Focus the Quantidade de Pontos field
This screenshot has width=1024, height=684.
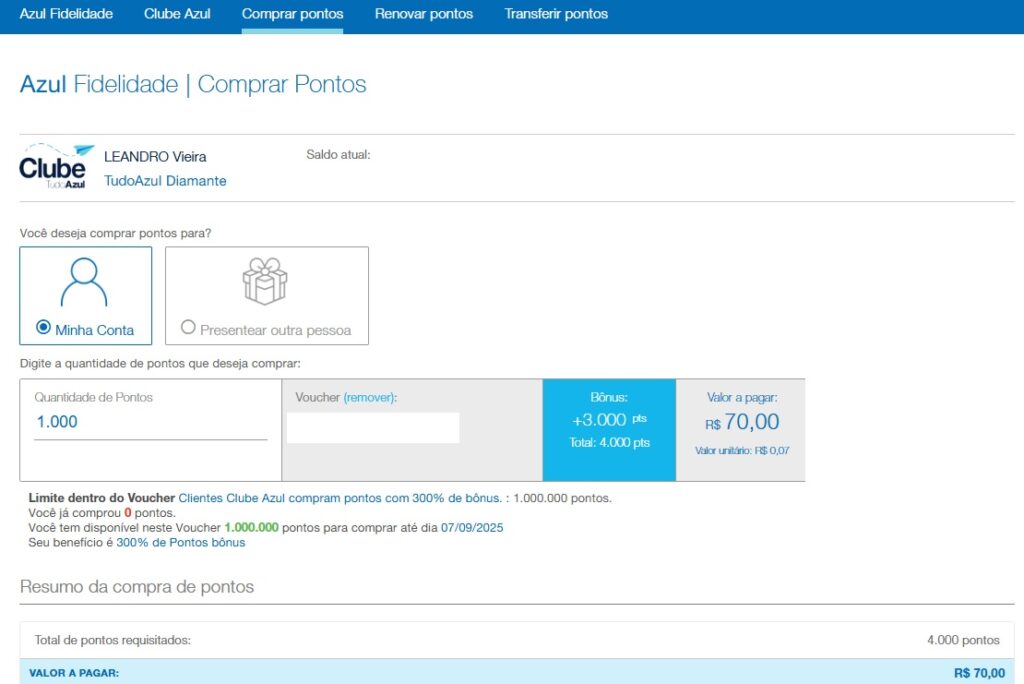click(150, 423)
